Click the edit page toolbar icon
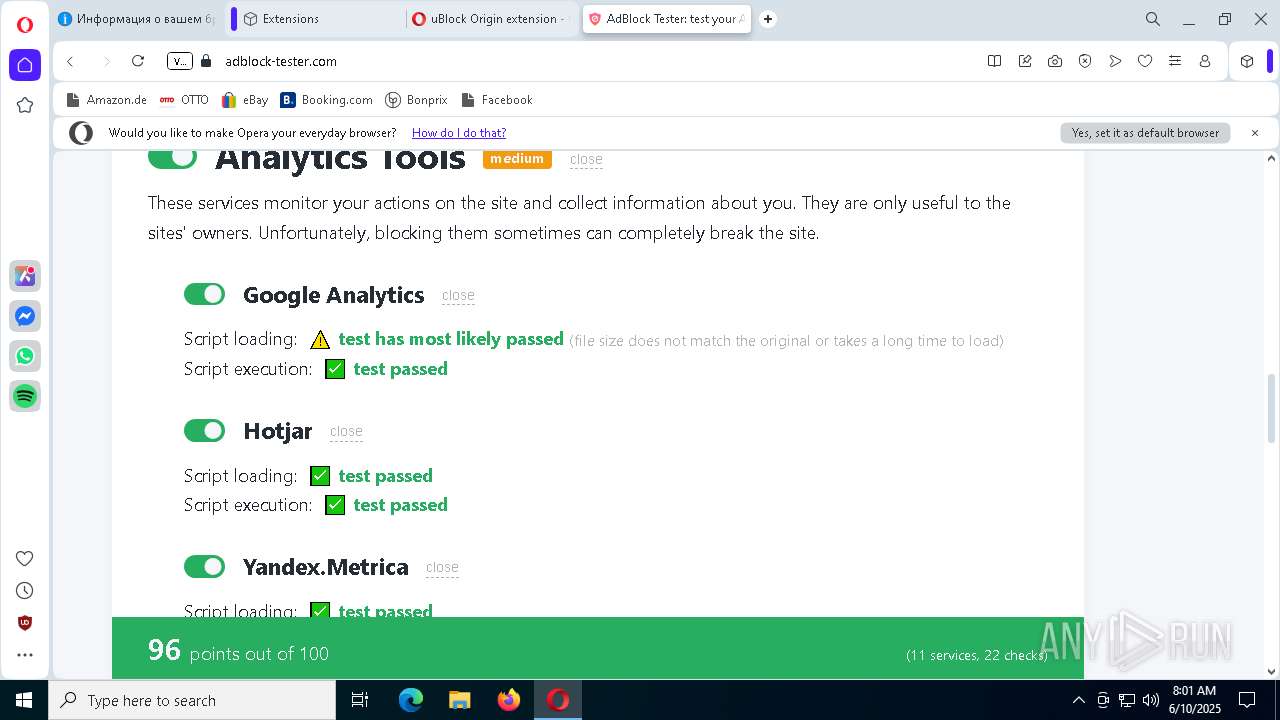Screen dimensions: 1280x720 (x=1025, y=61)
